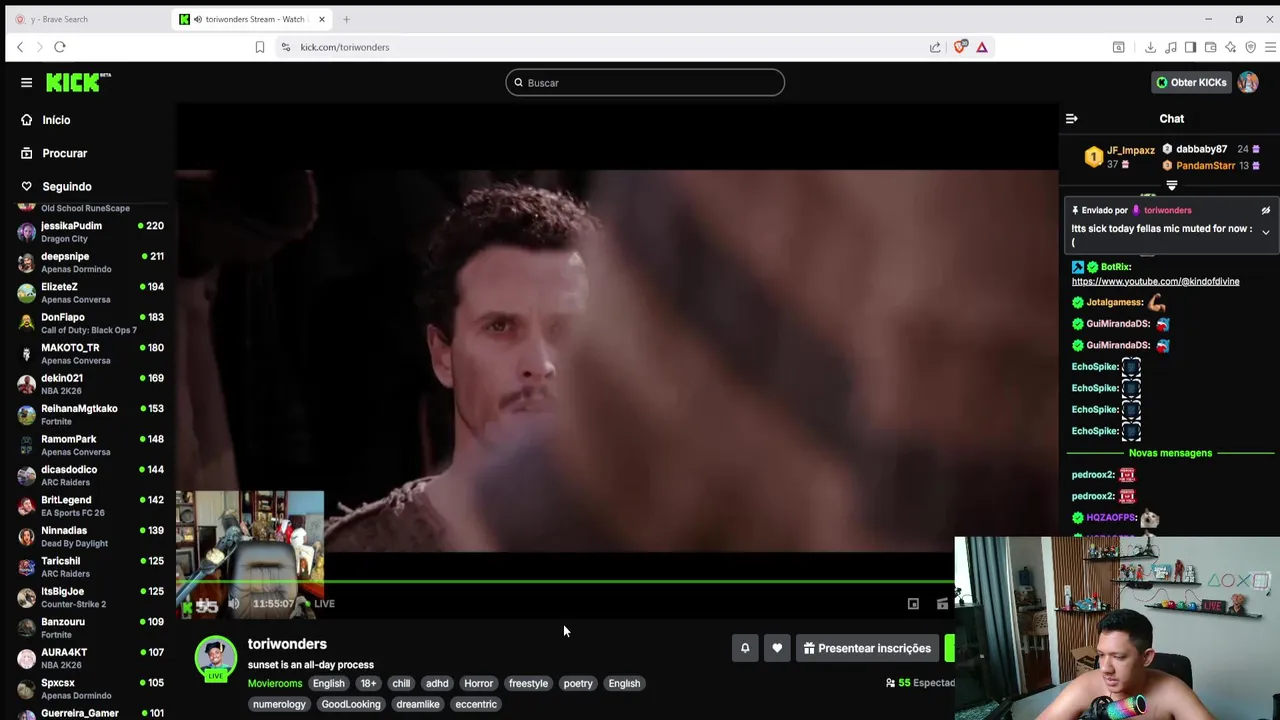Open Brave Shields lion icon
This screenshot has width=1280, height=720.
(961, 47)
